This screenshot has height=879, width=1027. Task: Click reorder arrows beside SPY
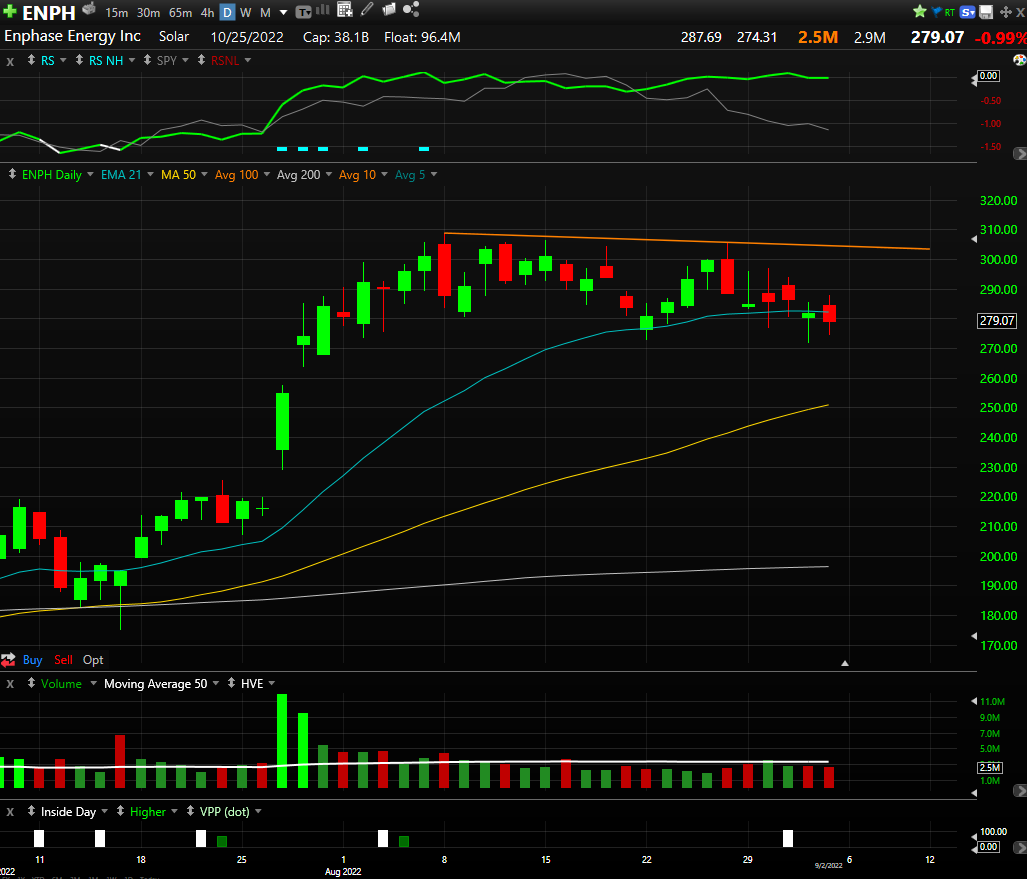pos(147,60)
